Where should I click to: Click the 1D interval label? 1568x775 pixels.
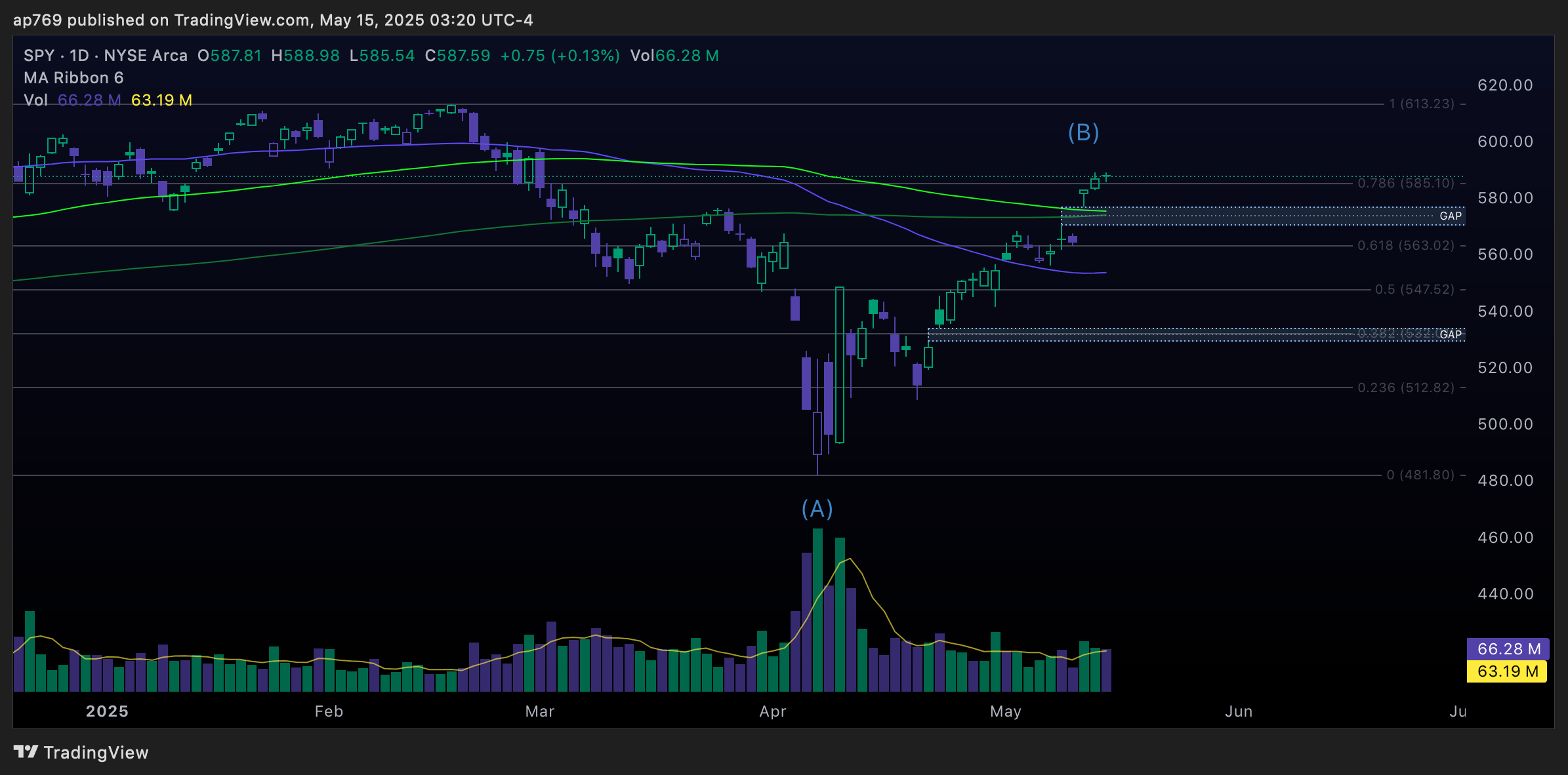79,56
